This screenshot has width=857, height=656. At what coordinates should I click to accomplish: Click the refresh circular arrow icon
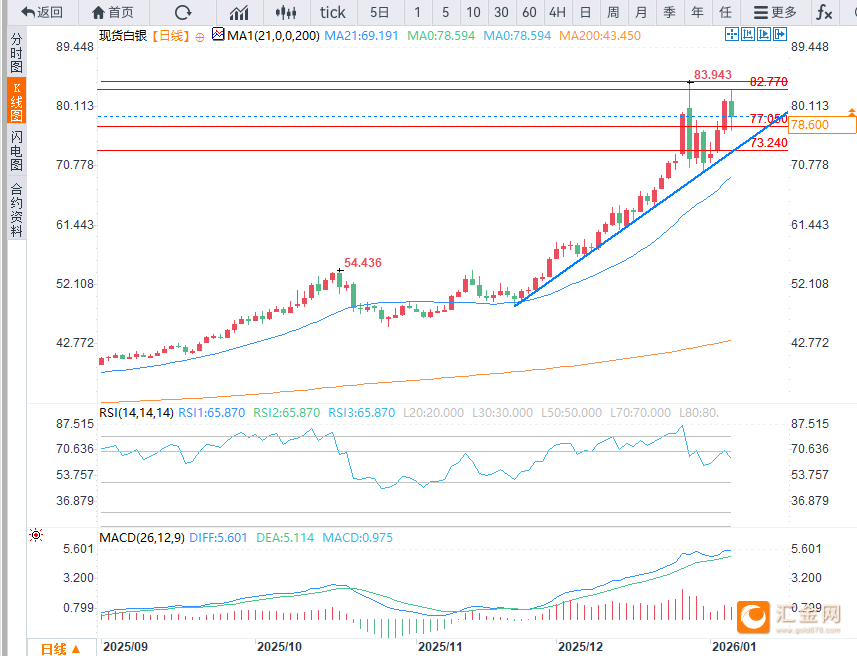pos(182,12)
